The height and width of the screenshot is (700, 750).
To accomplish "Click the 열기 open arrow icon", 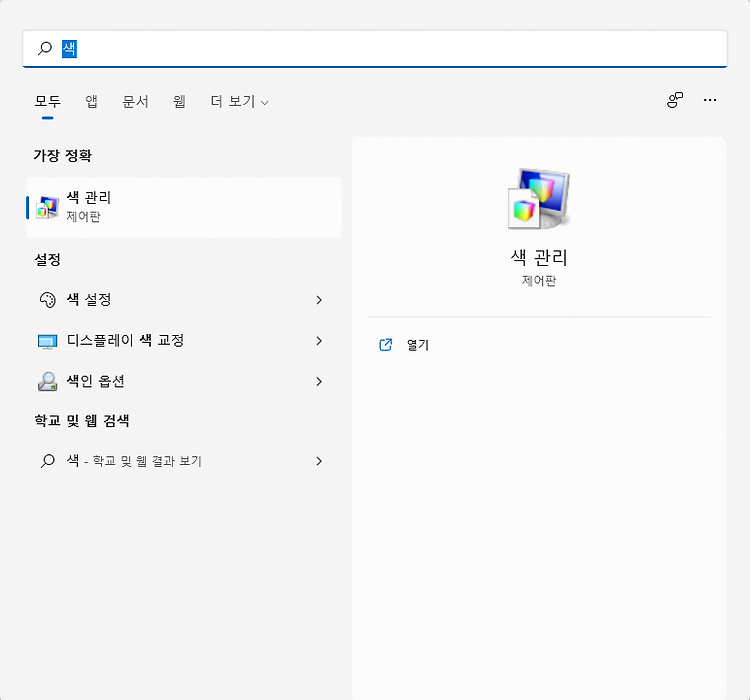I will [386, 344].
